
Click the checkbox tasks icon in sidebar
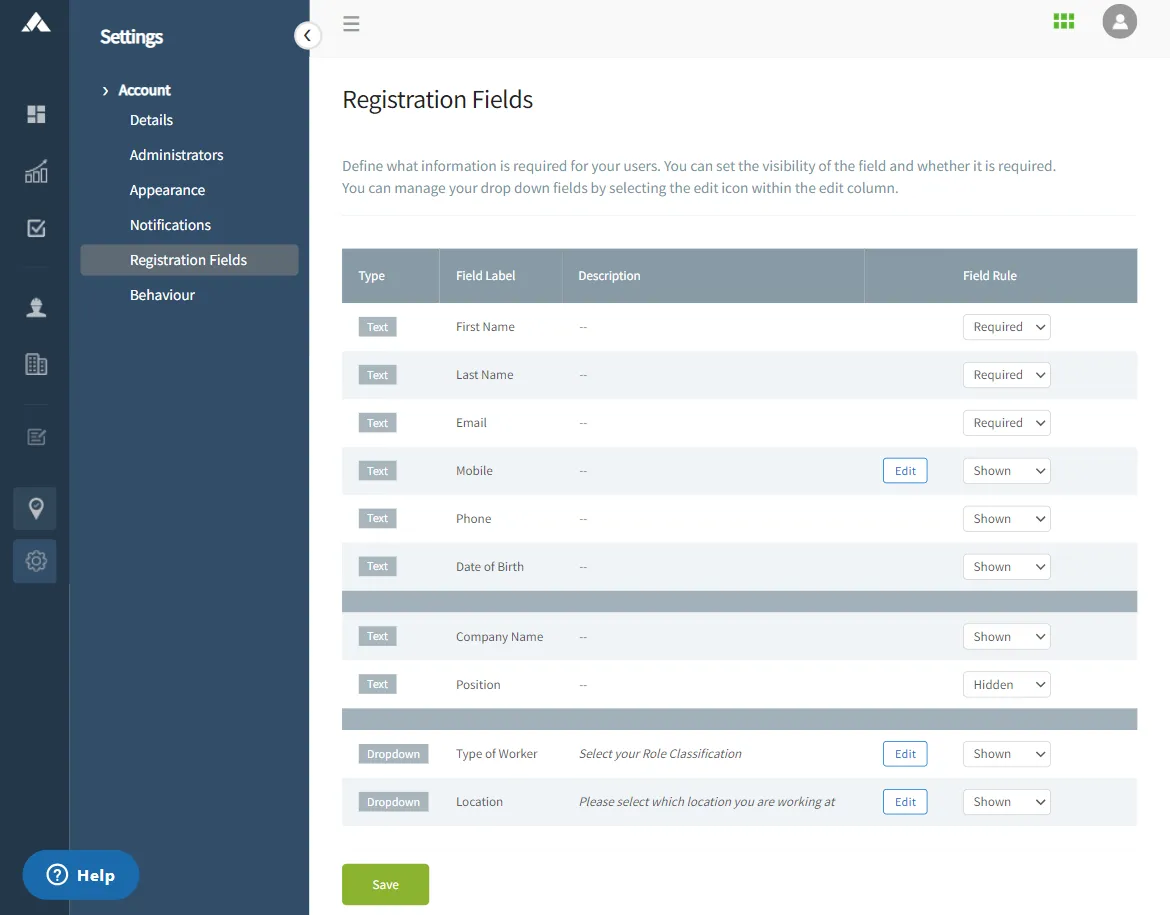pos(36,229)
